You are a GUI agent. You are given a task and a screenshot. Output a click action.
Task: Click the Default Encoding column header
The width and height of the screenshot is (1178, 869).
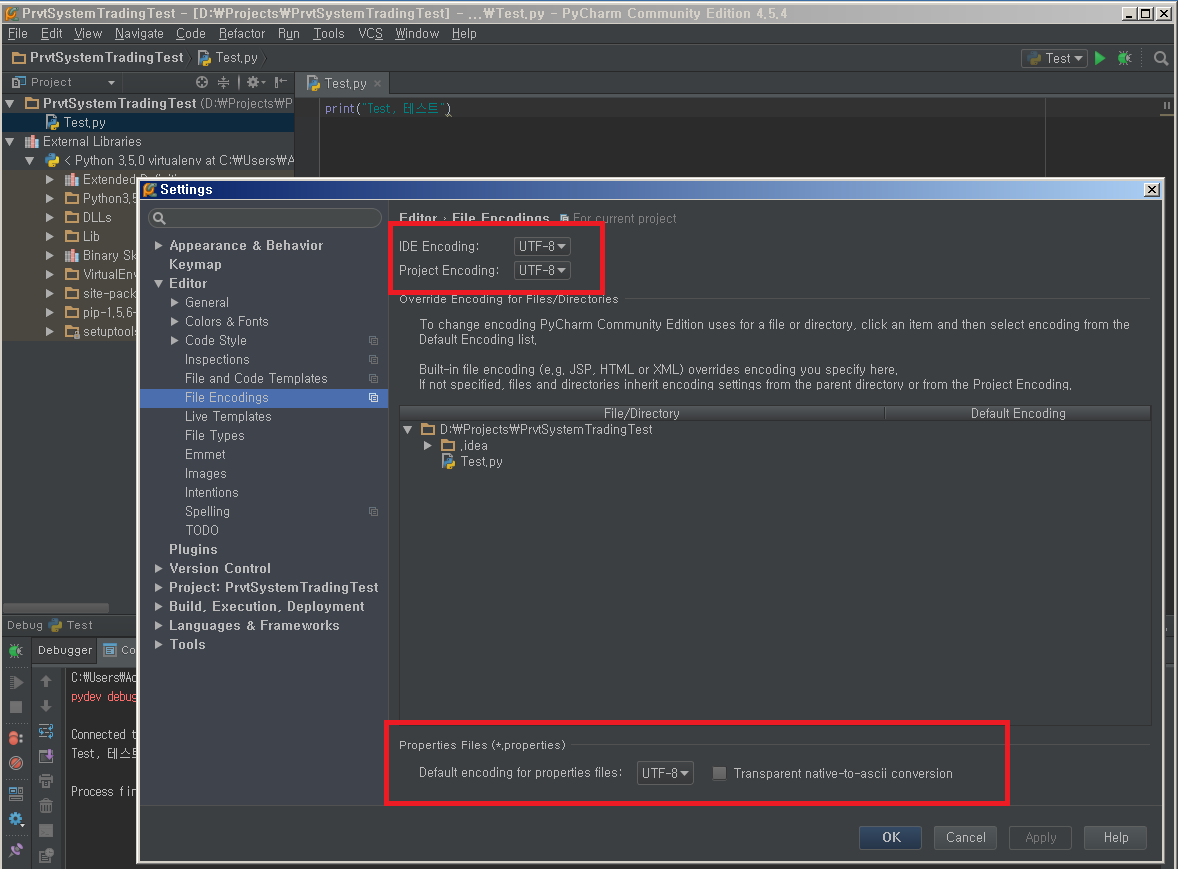[1018, 414]
